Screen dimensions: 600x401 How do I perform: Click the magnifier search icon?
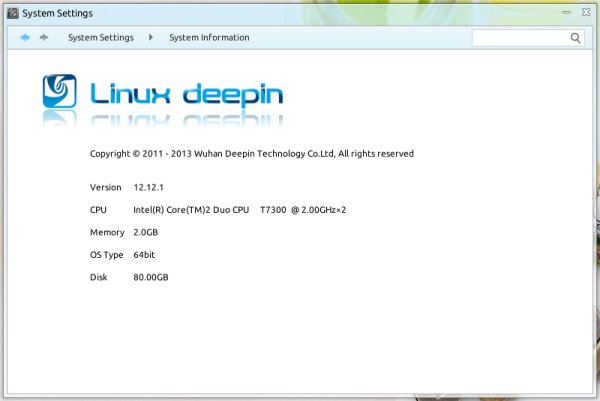coord(576,38)
